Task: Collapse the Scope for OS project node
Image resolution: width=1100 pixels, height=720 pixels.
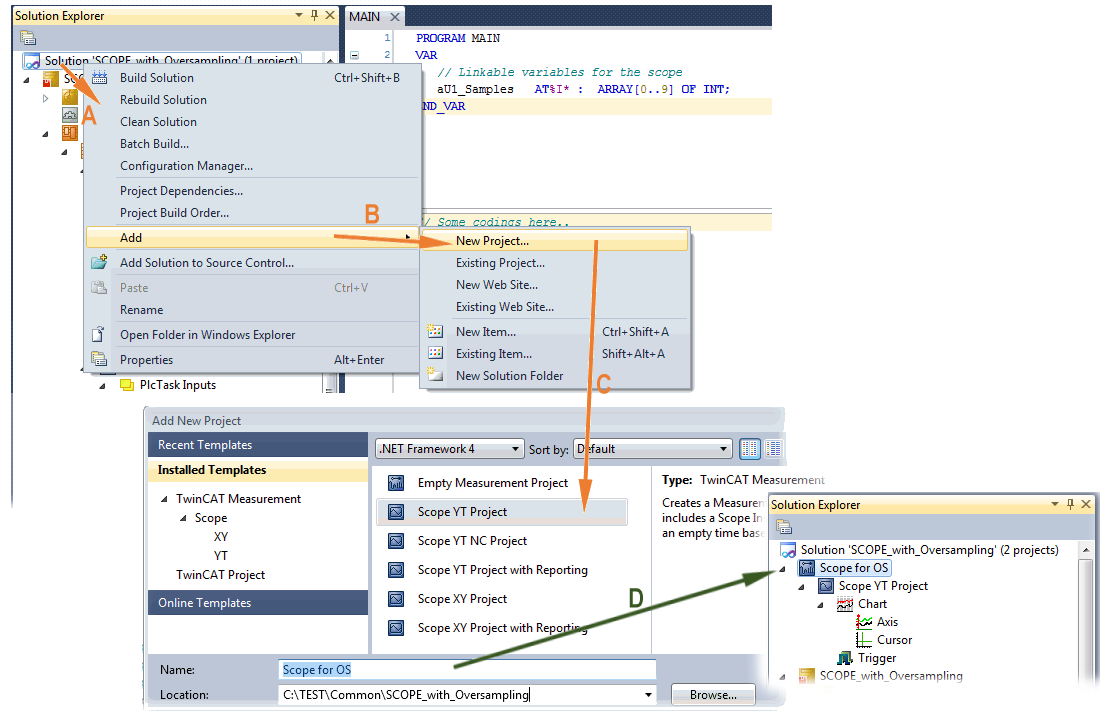Action: coord(783,568)
